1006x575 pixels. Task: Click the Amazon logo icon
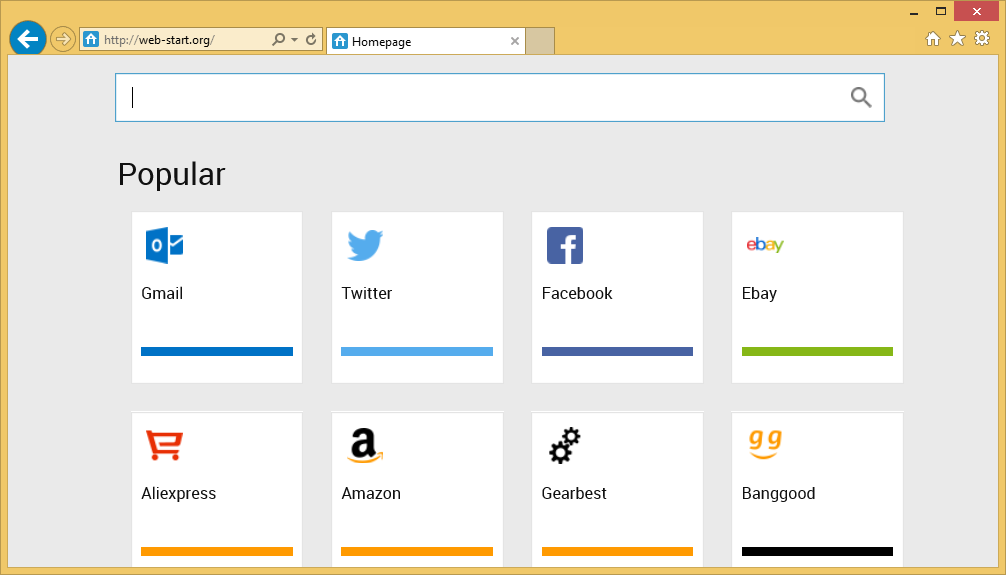[365, 445]
